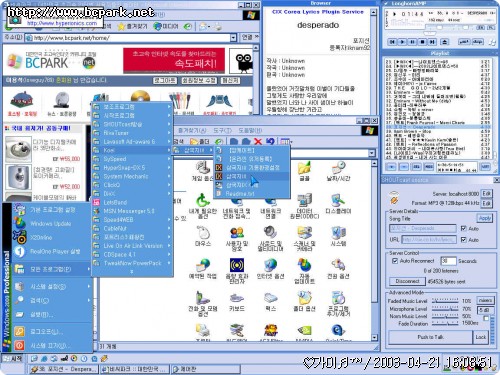The height and width of the screenshot is (375, 500).
Task: Open the 디스플레이 display icon
Action: (338, 204)
